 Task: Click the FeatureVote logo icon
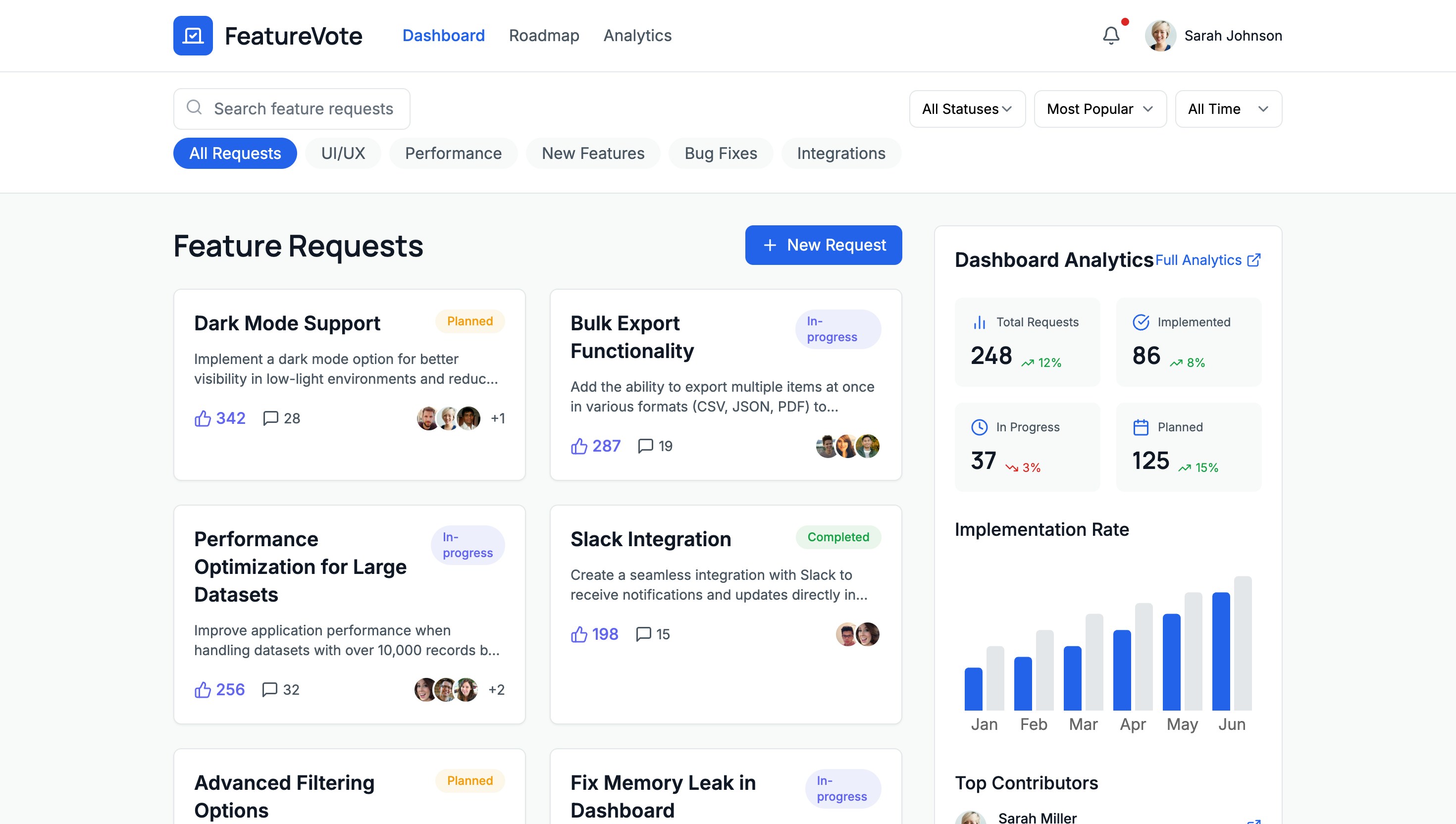click(x=193, y=36)
